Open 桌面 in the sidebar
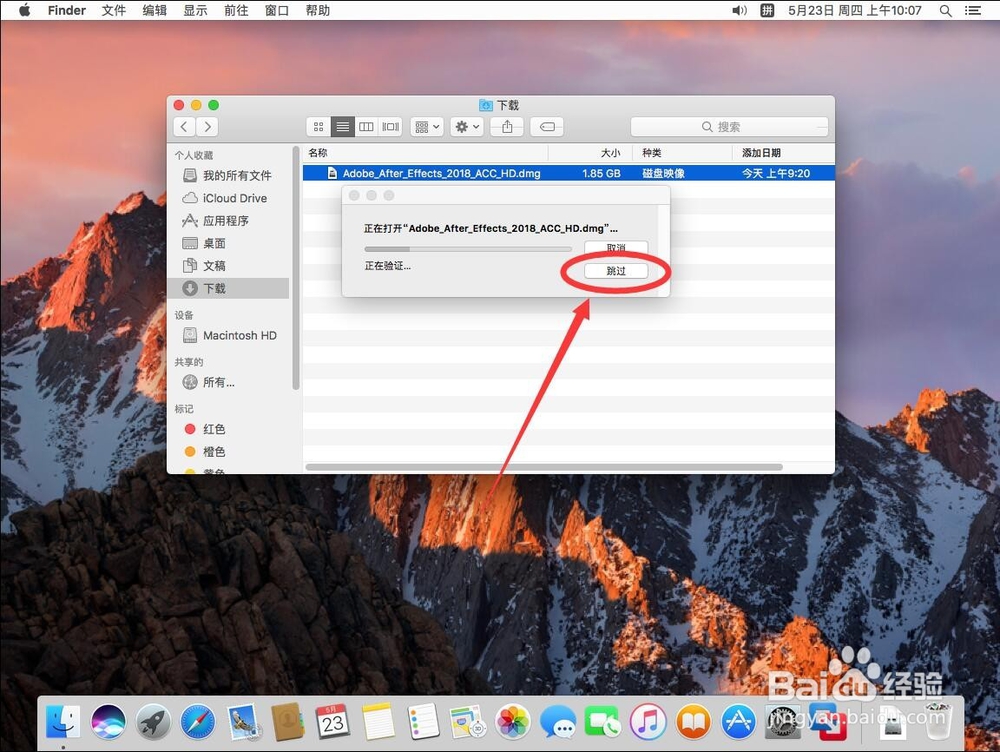 228,243
